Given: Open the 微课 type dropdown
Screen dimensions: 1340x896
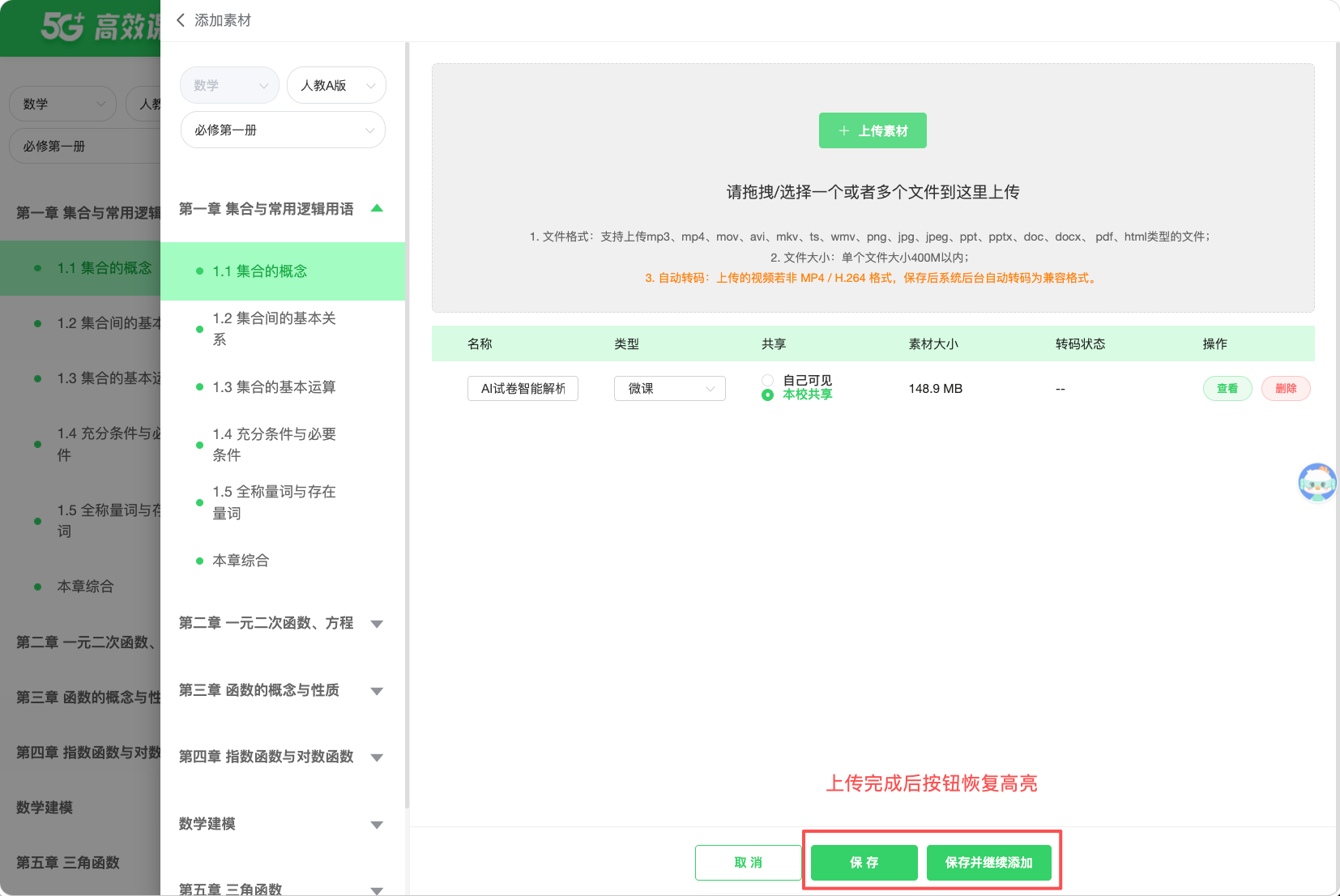Looking at the screenshot, I should click(669, 389).
